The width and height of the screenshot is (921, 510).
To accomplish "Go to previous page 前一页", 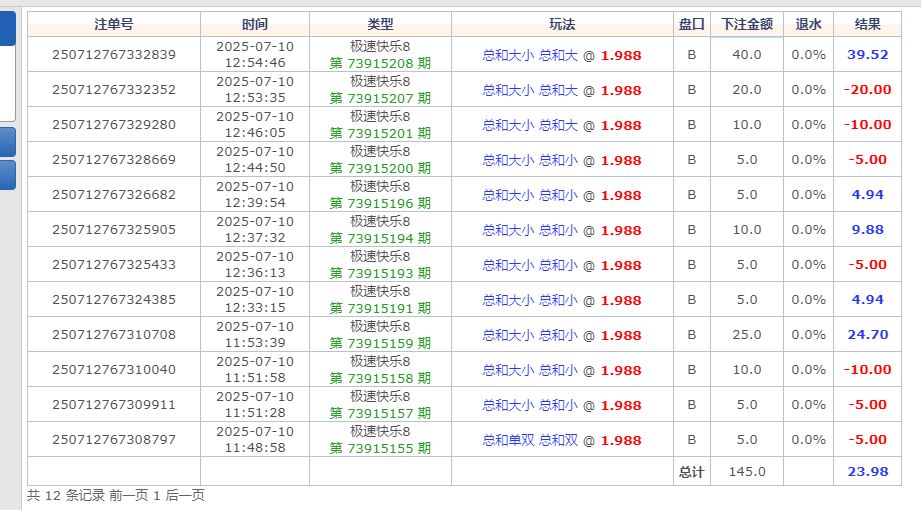I will click(x=128, y=495).
